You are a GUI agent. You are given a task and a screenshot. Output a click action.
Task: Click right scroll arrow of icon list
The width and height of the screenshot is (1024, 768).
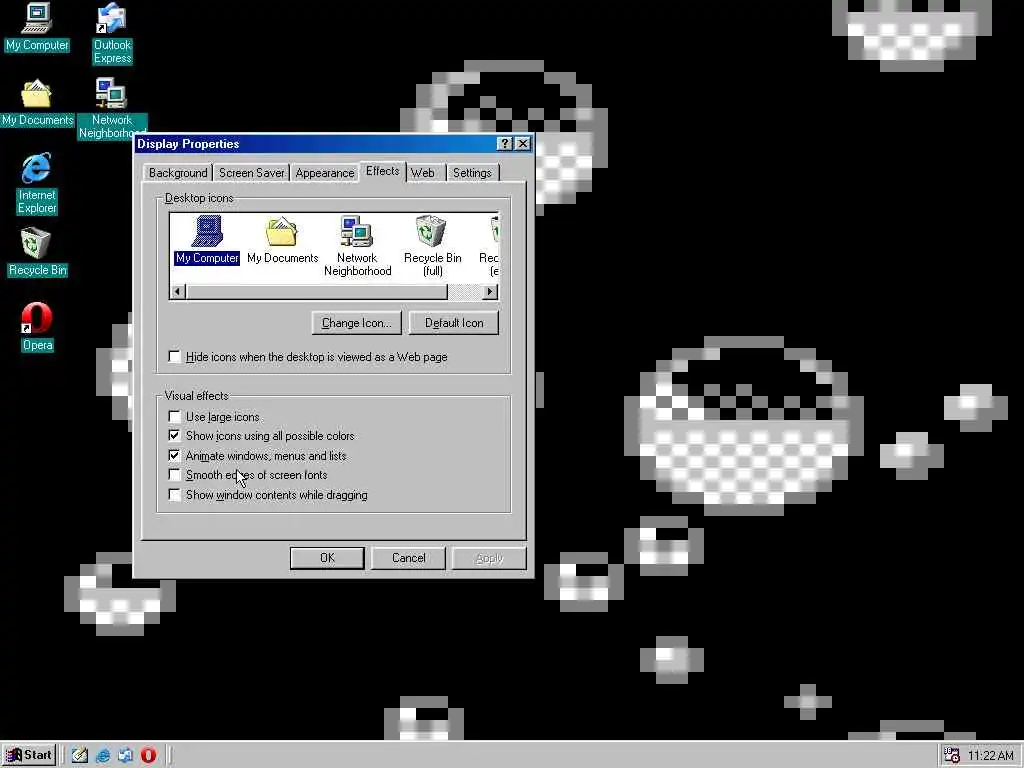(490, 291)
